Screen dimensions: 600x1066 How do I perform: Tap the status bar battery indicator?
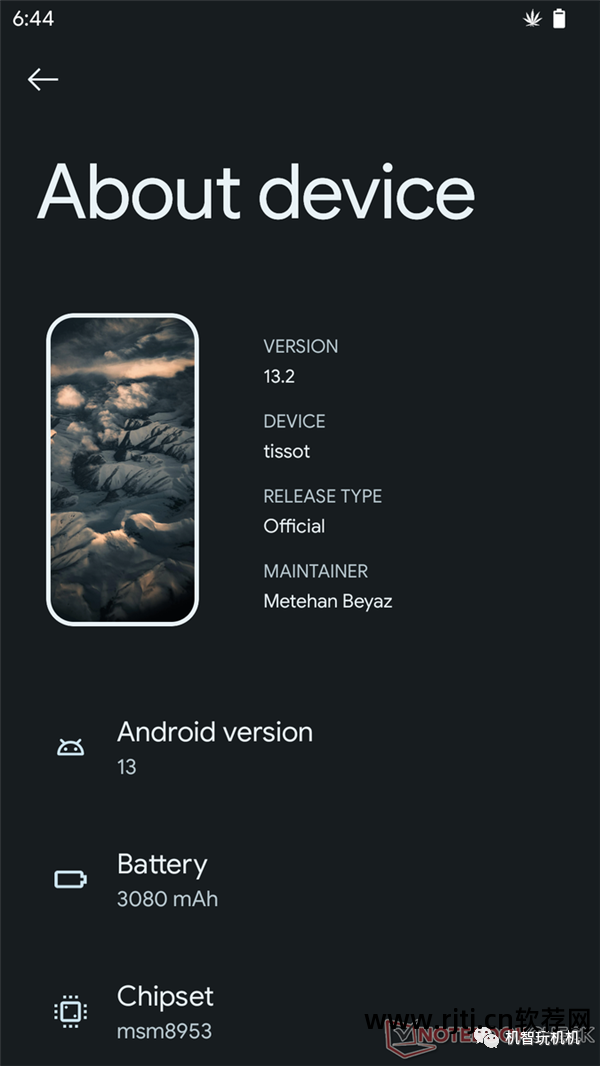click(559, 18)
